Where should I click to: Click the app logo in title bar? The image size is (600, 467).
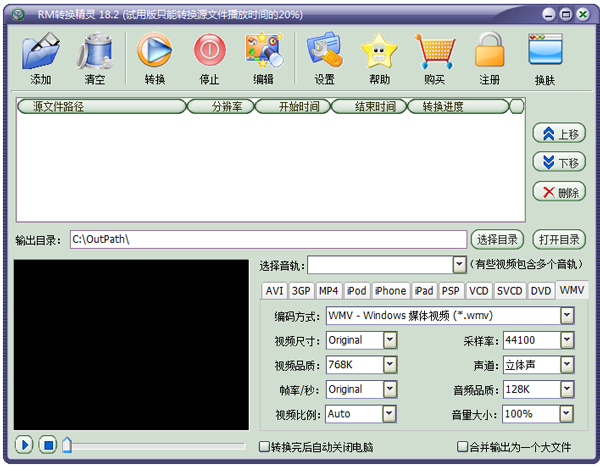[x=18, y=15]
